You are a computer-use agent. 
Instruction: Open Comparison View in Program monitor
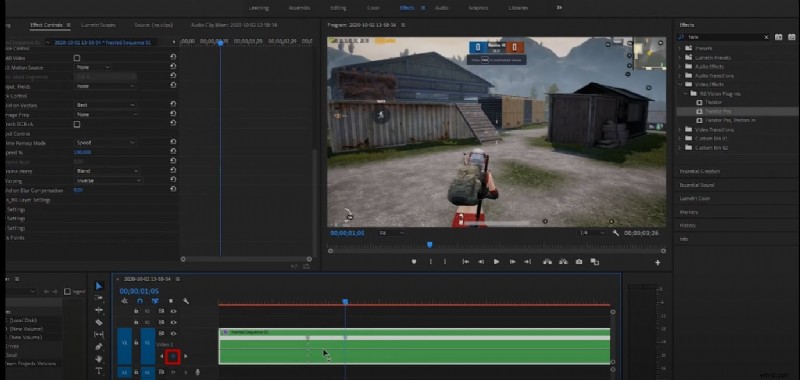594,262
